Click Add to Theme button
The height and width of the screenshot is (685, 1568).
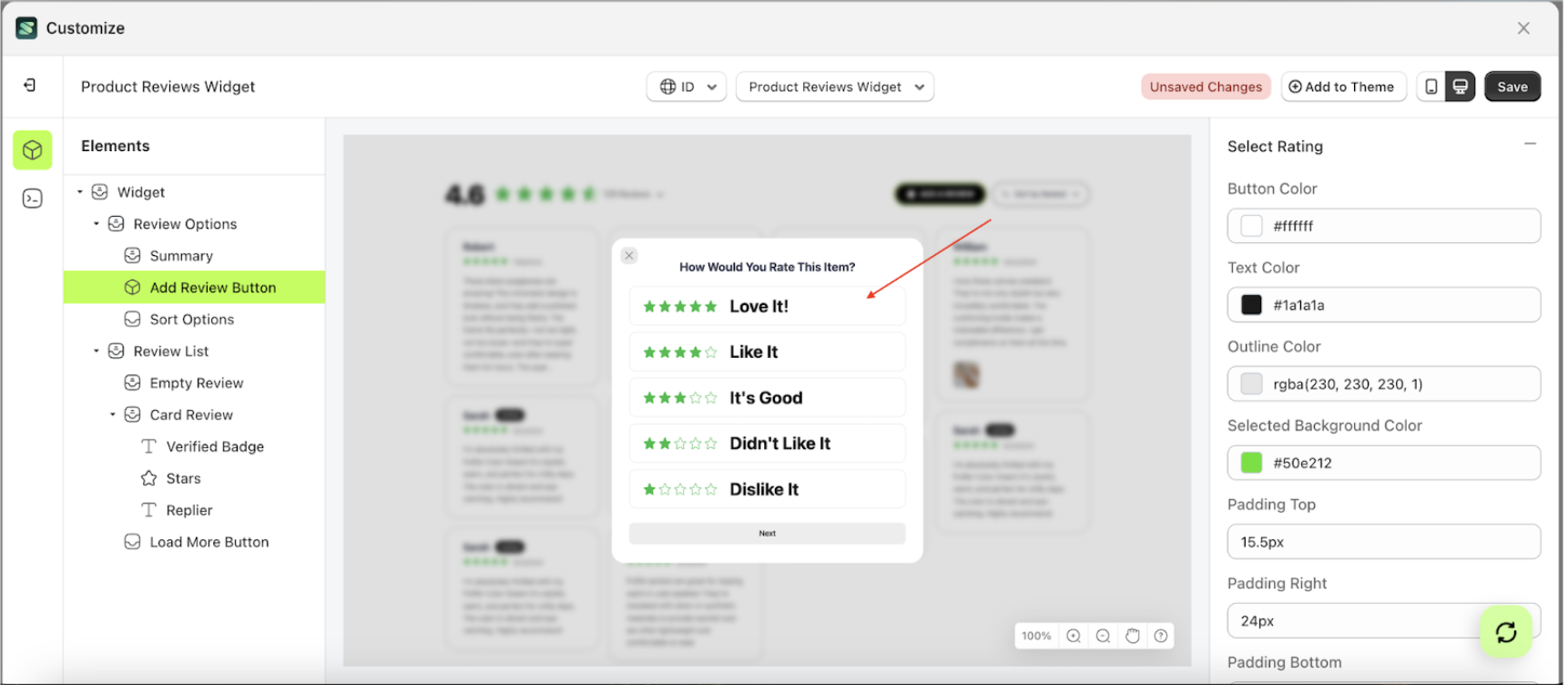click(x=1343, y=87)
